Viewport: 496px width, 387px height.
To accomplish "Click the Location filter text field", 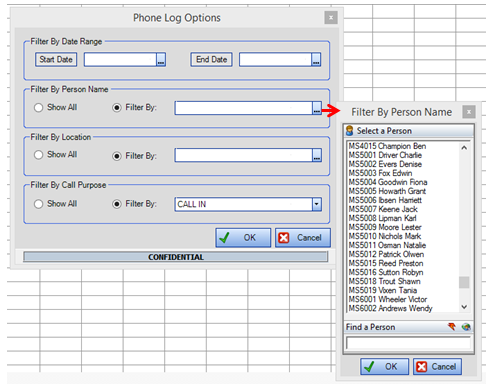I will (x=244, y=155).
